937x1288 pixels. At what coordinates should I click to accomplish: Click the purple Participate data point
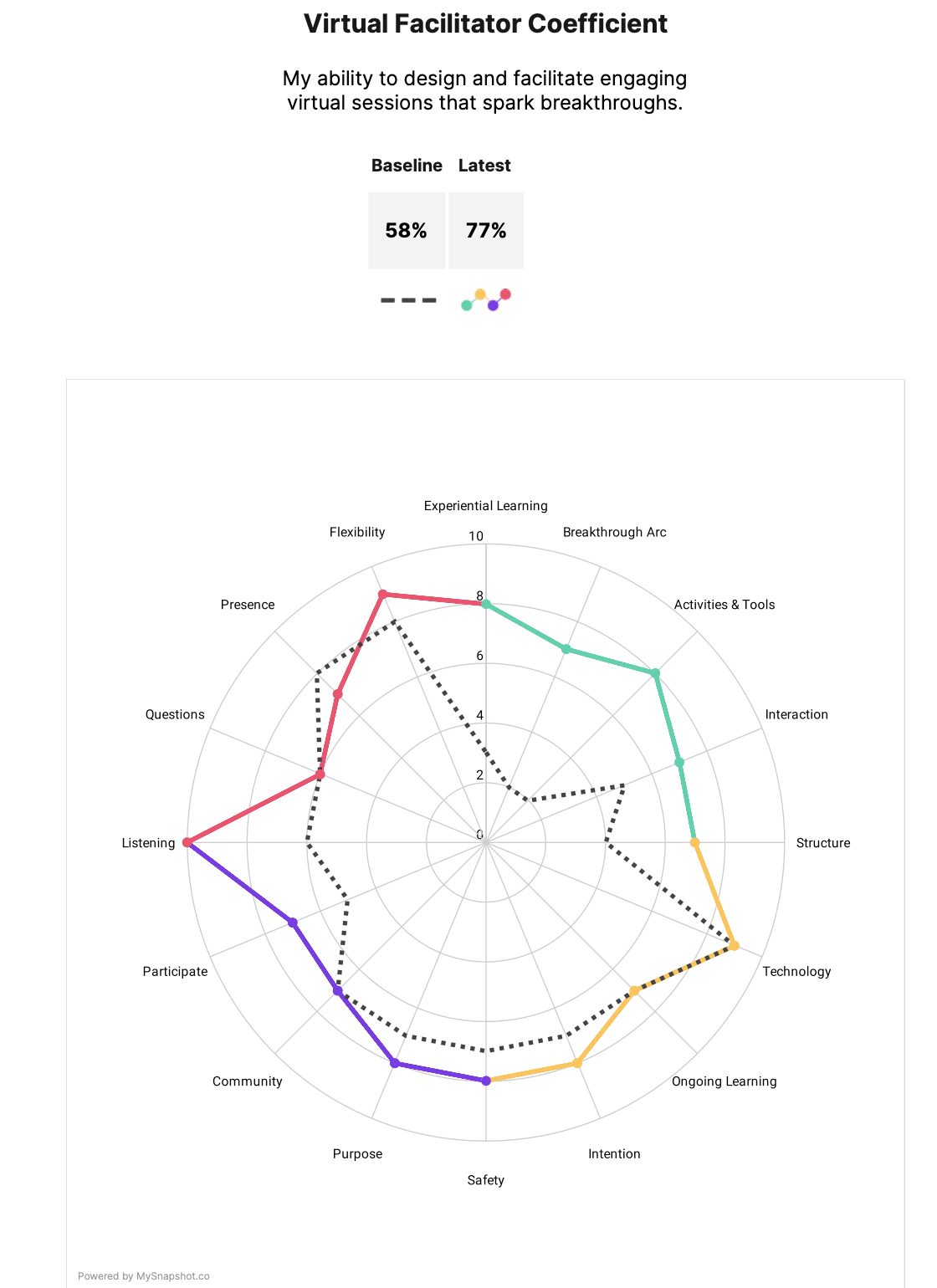(293, 922)
